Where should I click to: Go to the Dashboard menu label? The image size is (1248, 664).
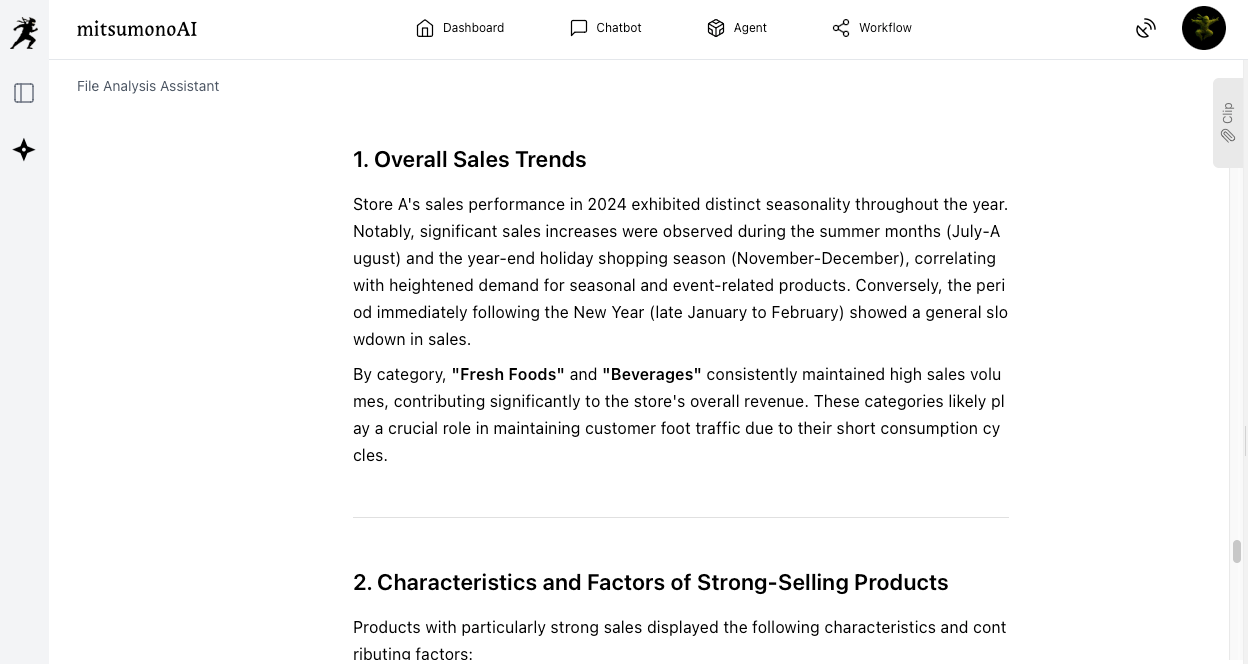click(x=473, y=28)
